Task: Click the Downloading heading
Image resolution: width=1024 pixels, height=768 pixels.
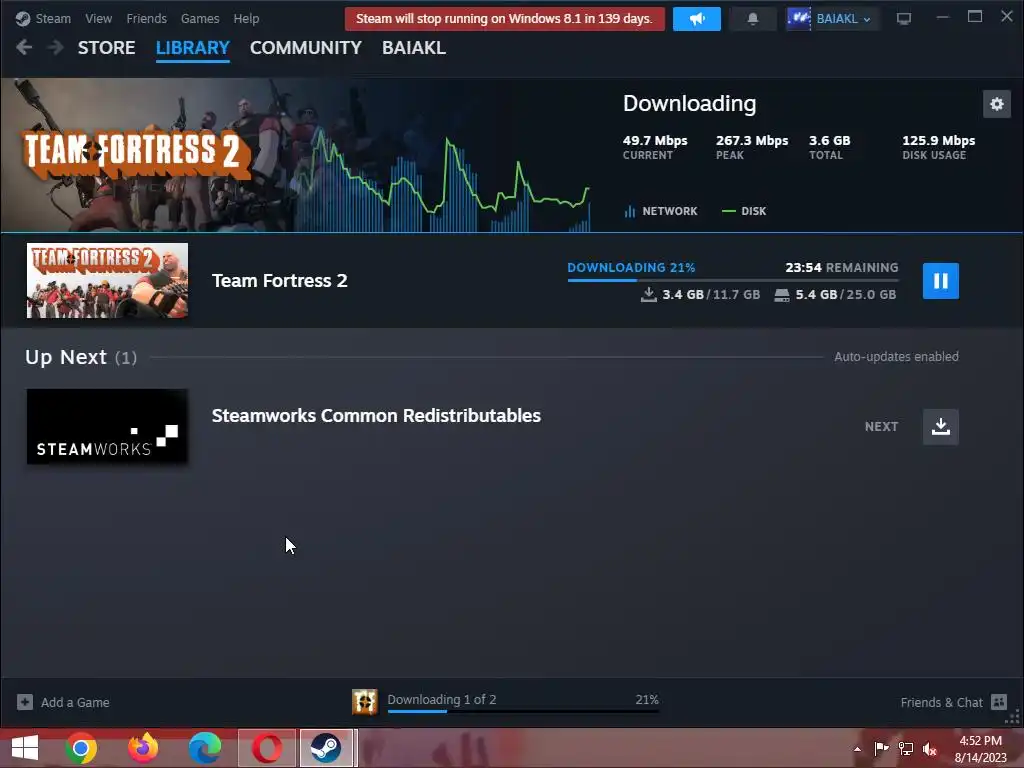Action: point(690,104)
